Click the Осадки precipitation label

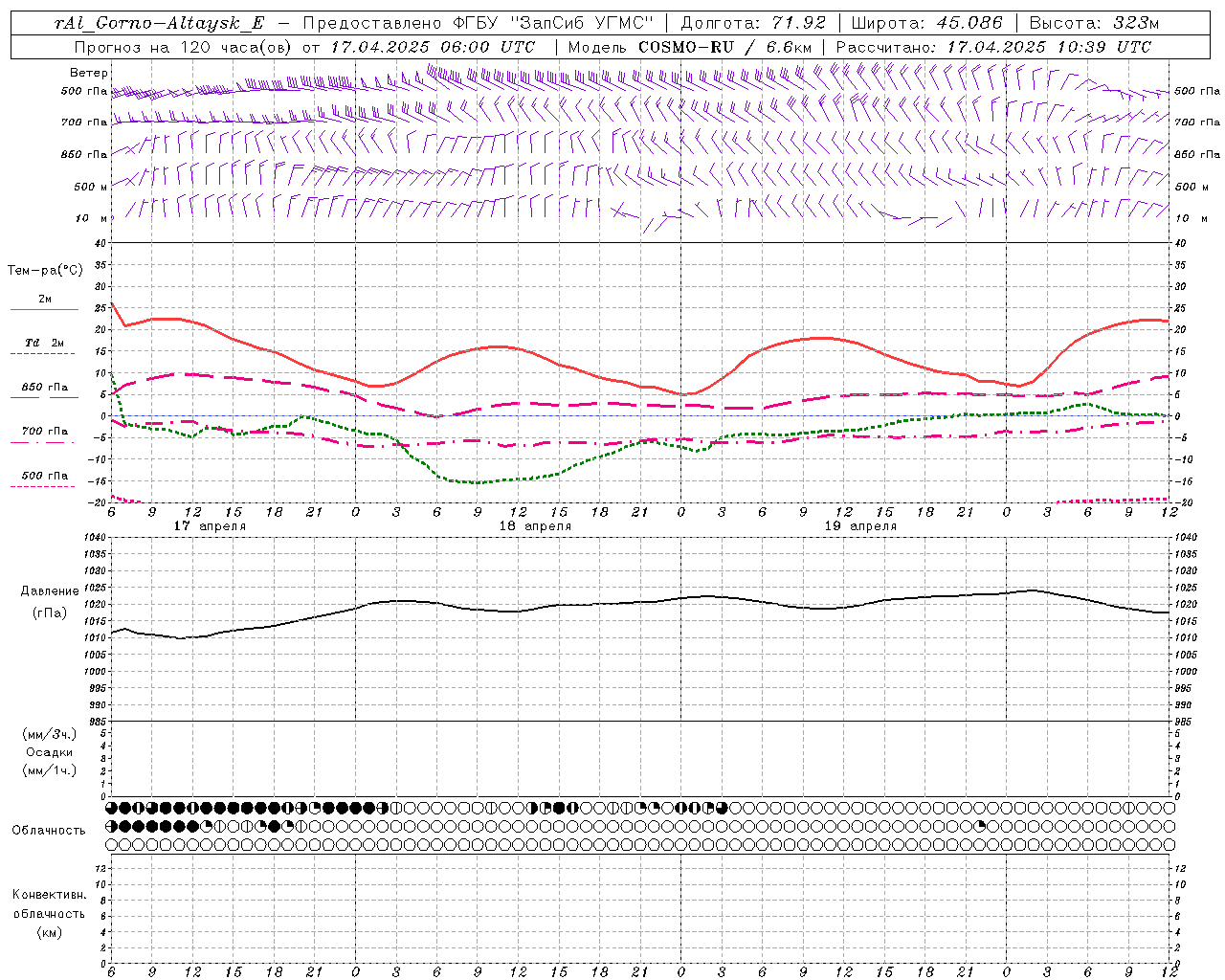(50, 752)
